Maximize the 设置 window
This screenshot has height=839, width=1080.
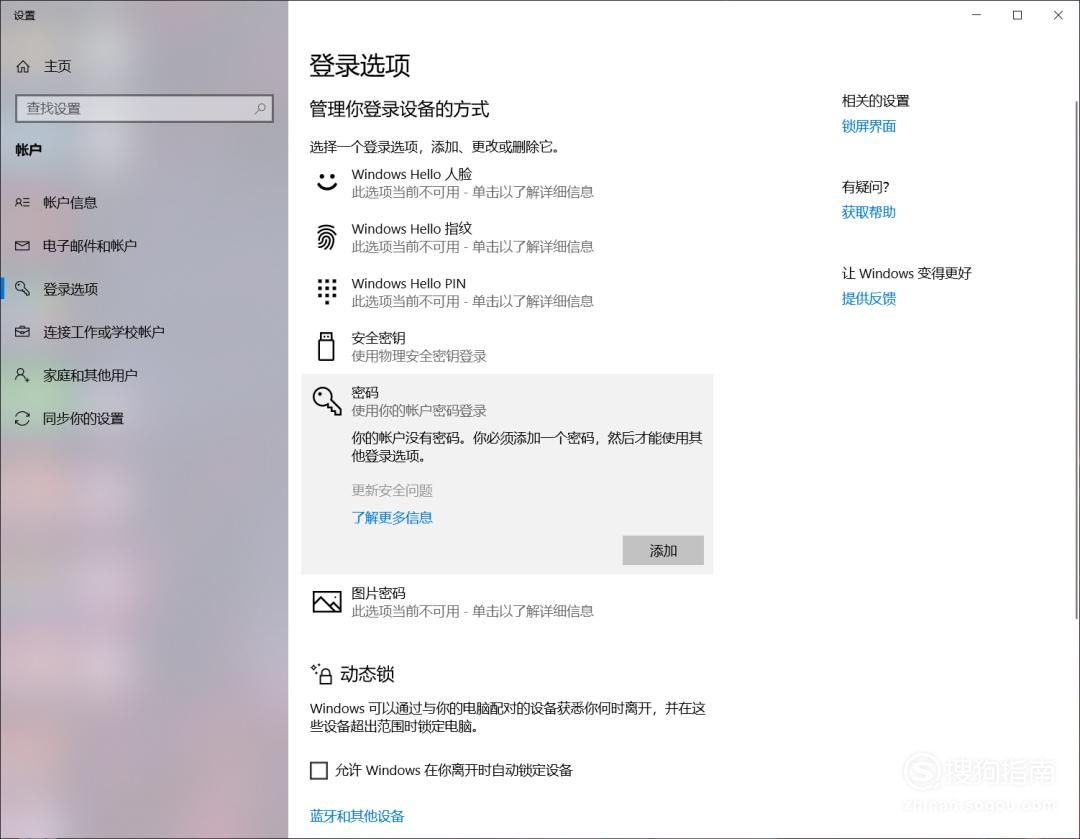click(1017, 15)
